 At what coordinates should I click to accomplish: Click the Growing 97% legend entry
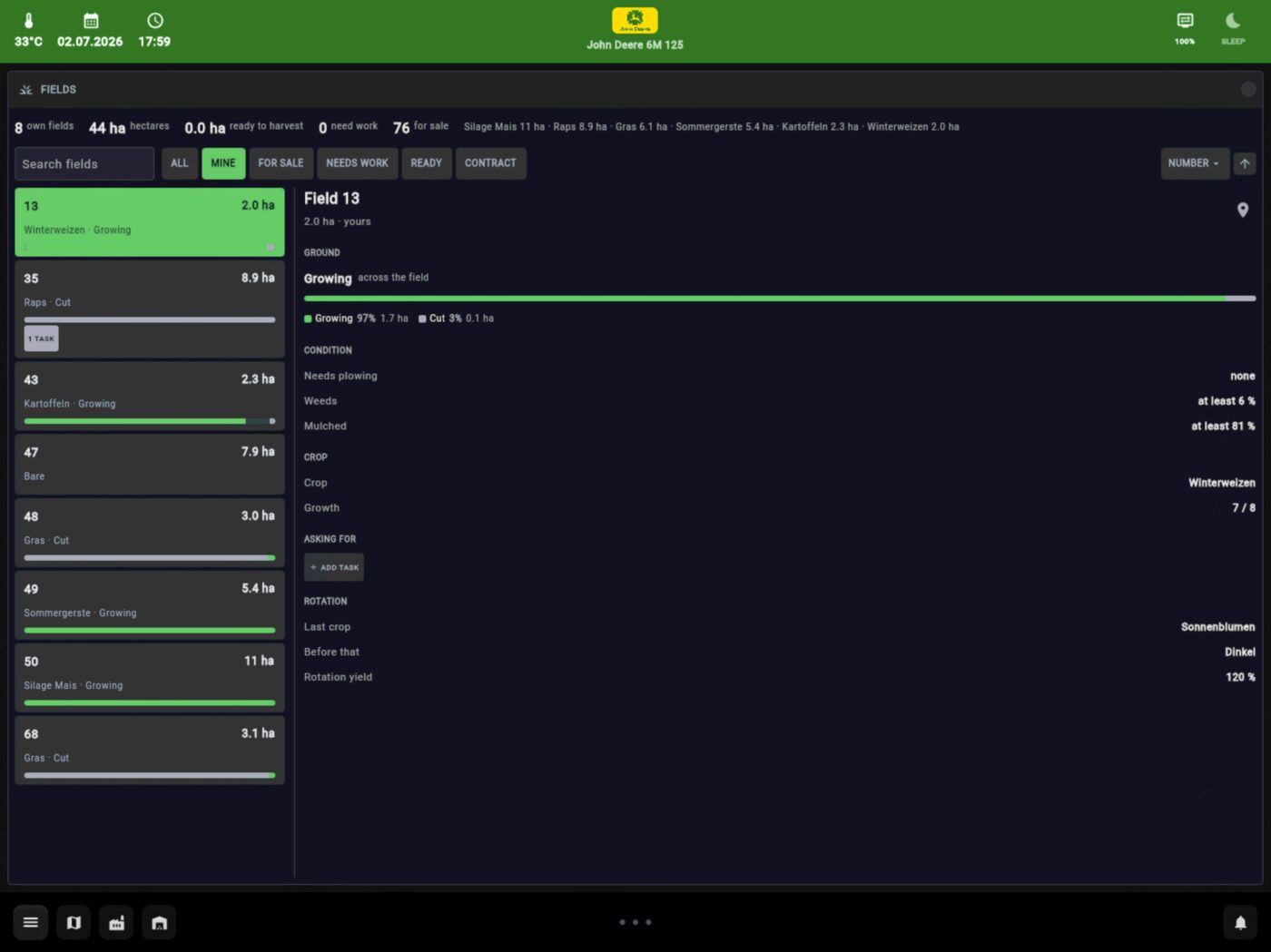(356, 319)
